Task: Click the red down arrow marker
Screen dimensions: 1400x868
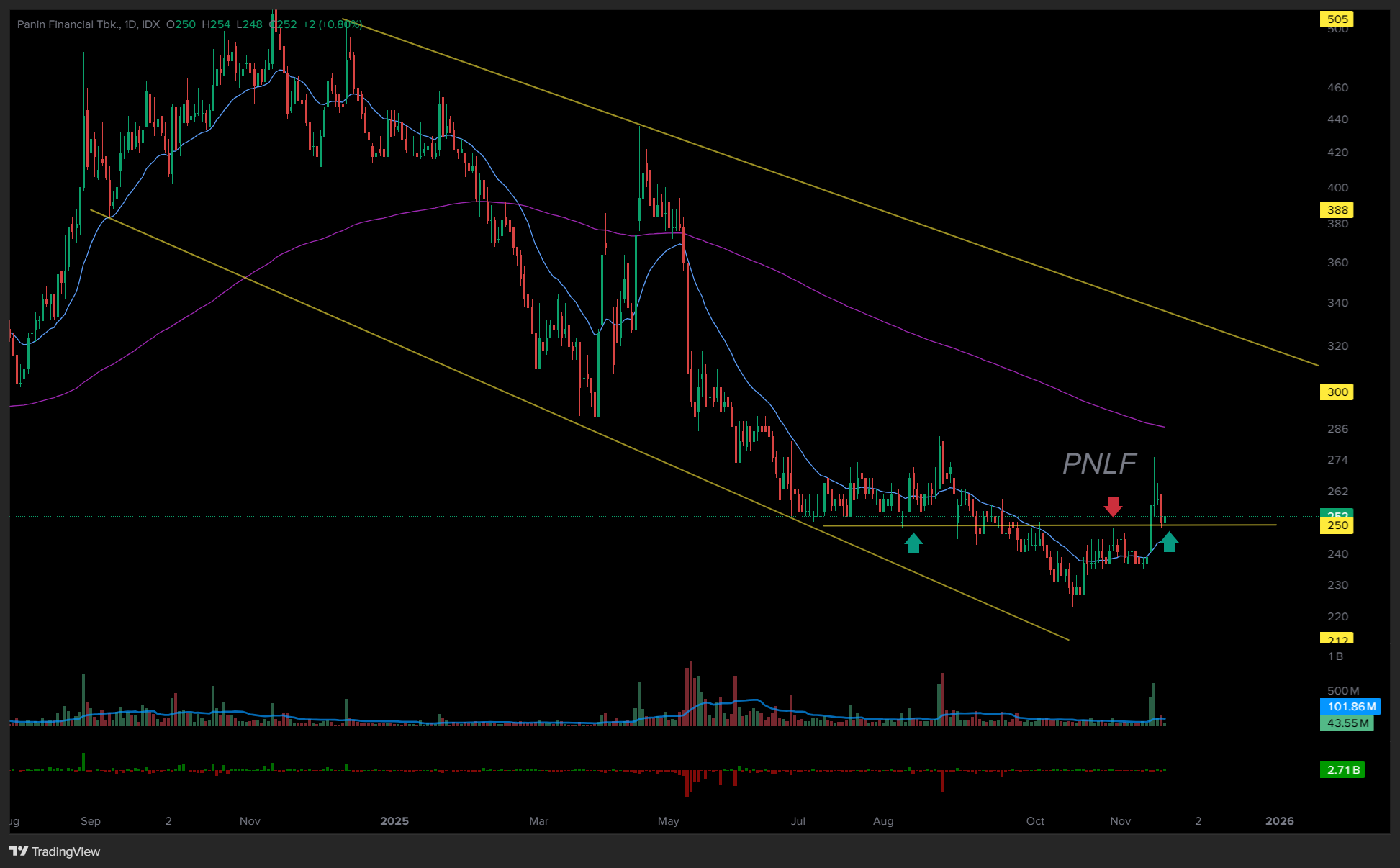Action: (x=1113, y=507)
